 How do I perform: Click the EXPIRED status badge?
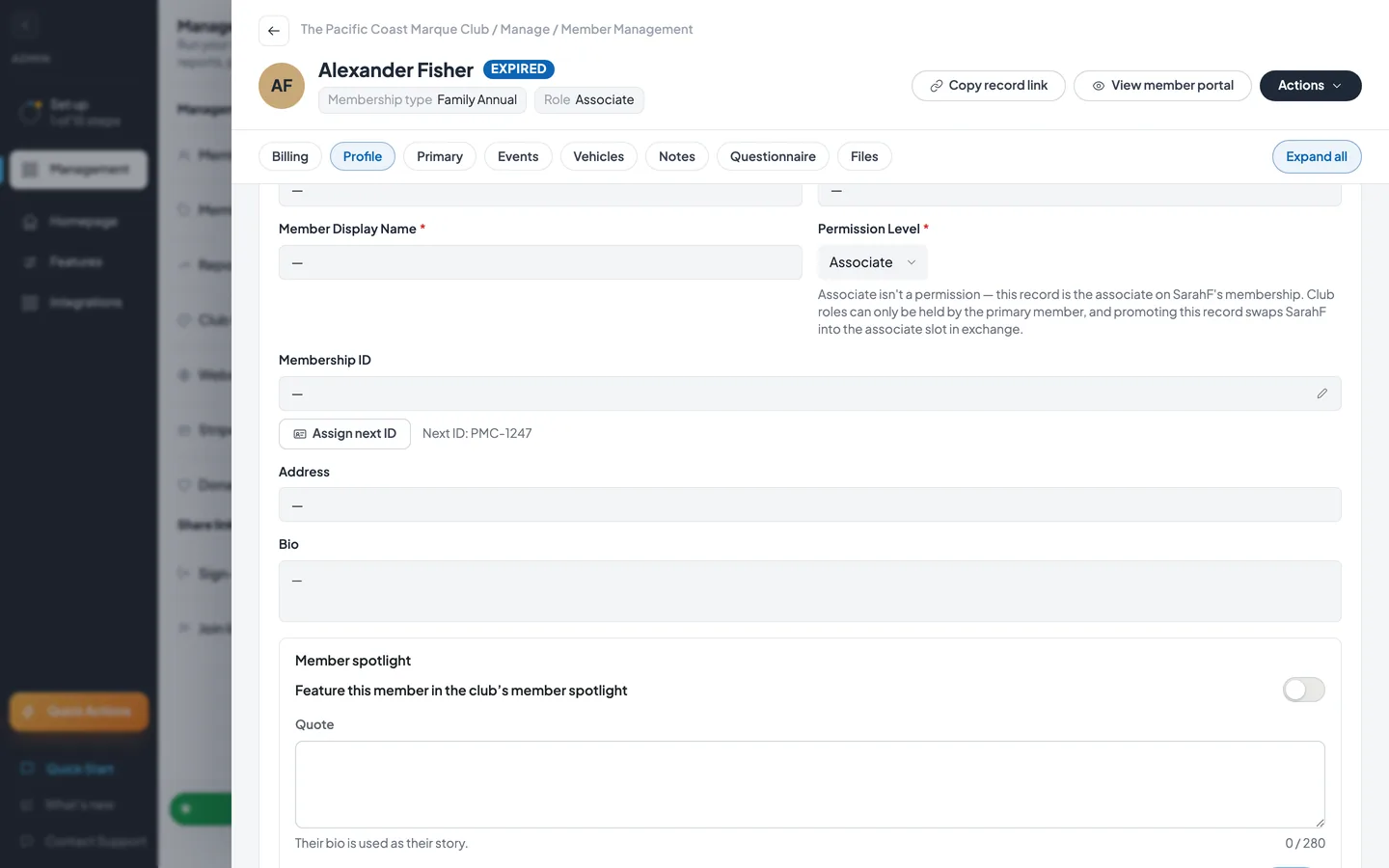tap(519, 69)
